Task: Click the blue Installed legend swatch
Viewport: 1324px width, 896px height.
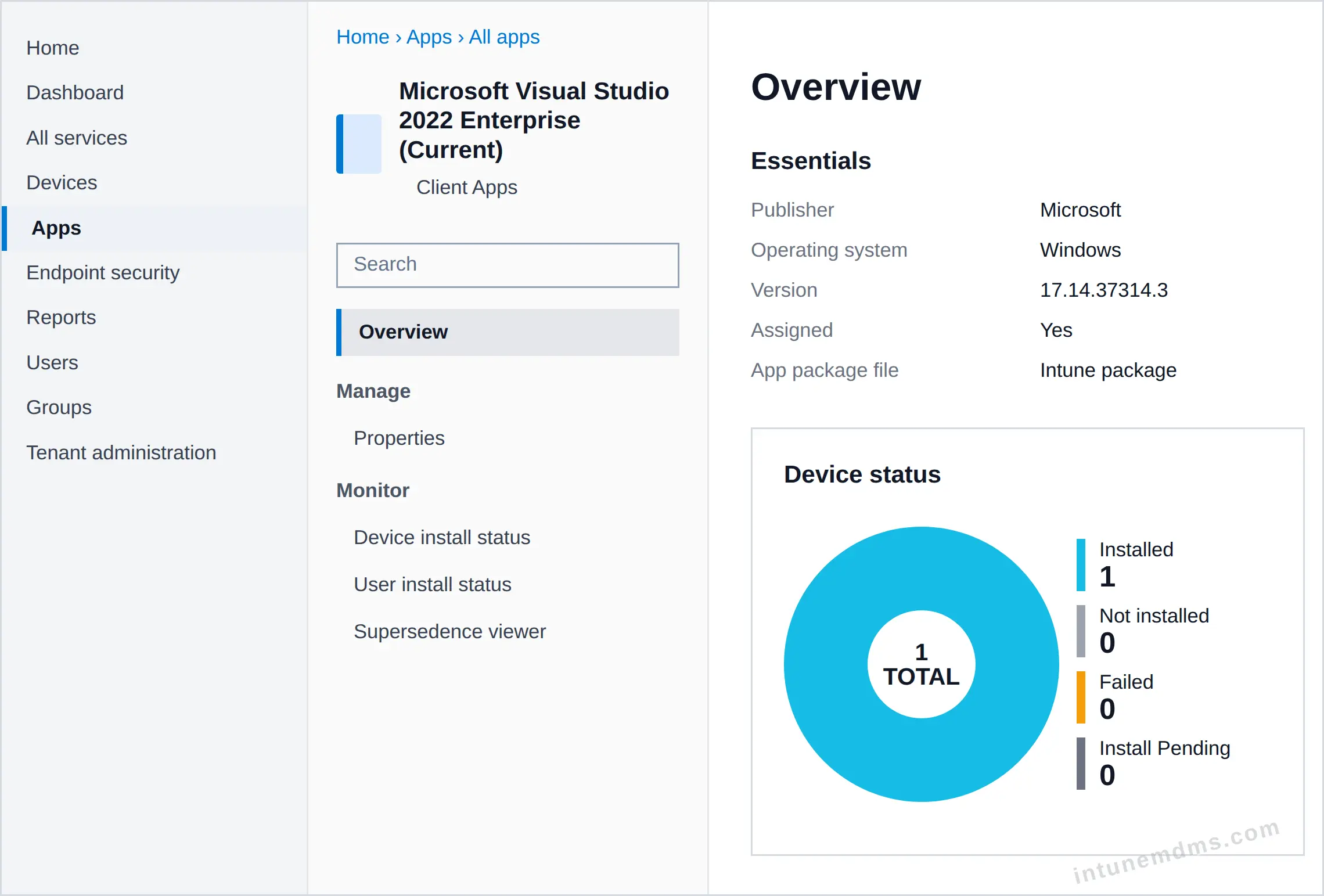Action: pos(1081,565)
